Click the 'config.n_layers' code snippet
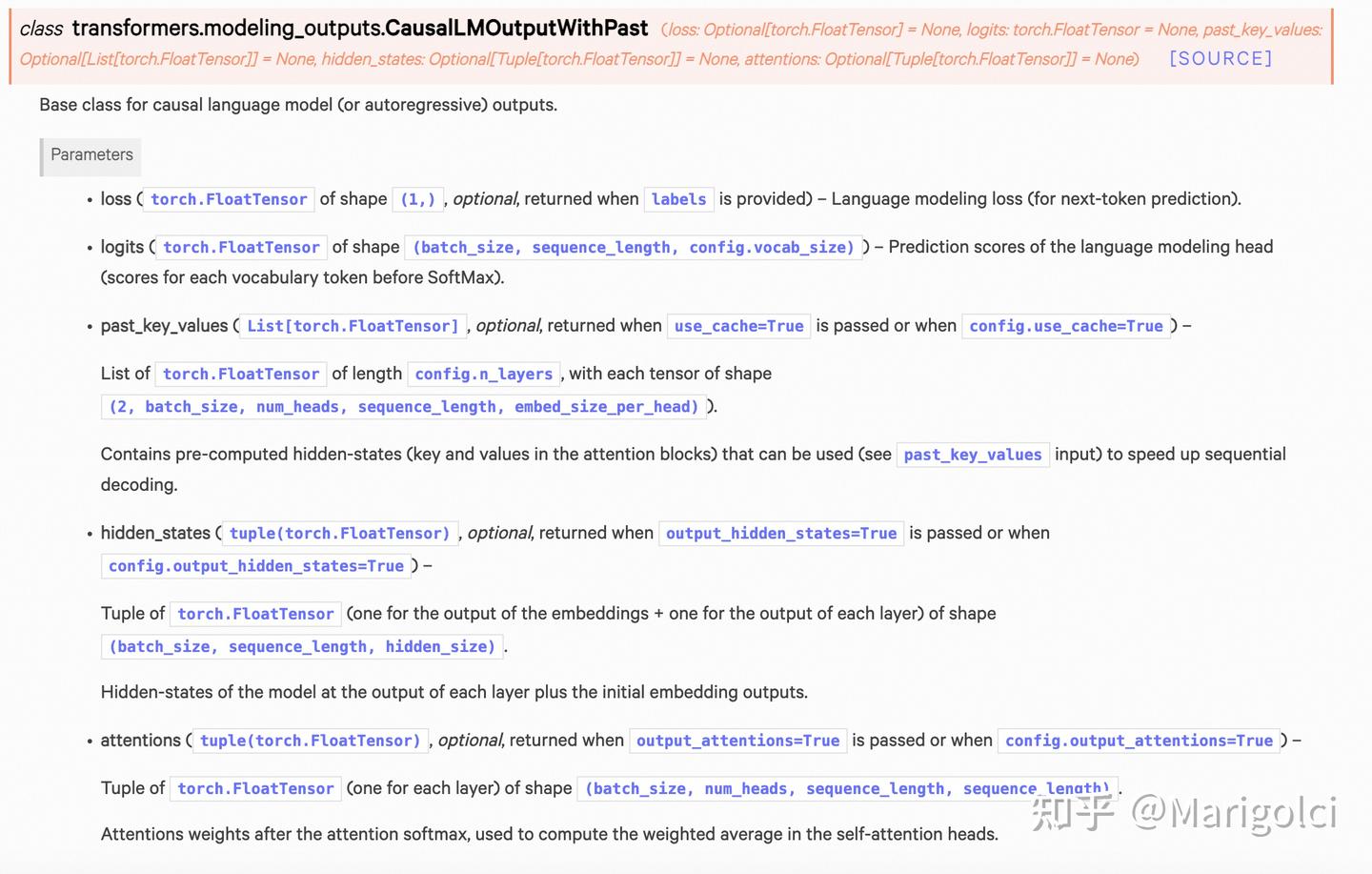Image resolution: width=1372 pixels, height=874 pixels. (484, 374)
